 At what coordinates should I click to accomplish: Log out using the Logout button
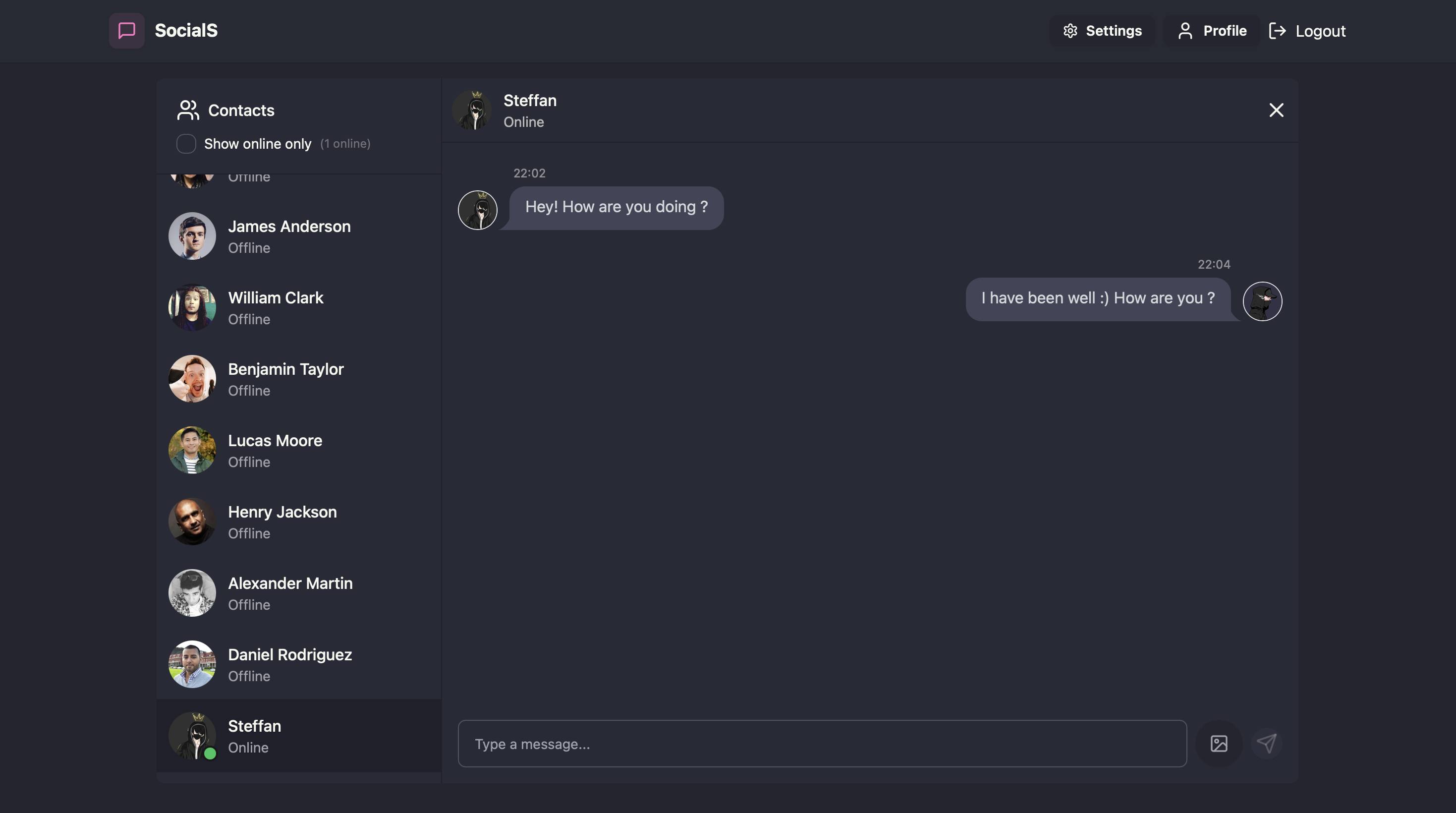1307,31
